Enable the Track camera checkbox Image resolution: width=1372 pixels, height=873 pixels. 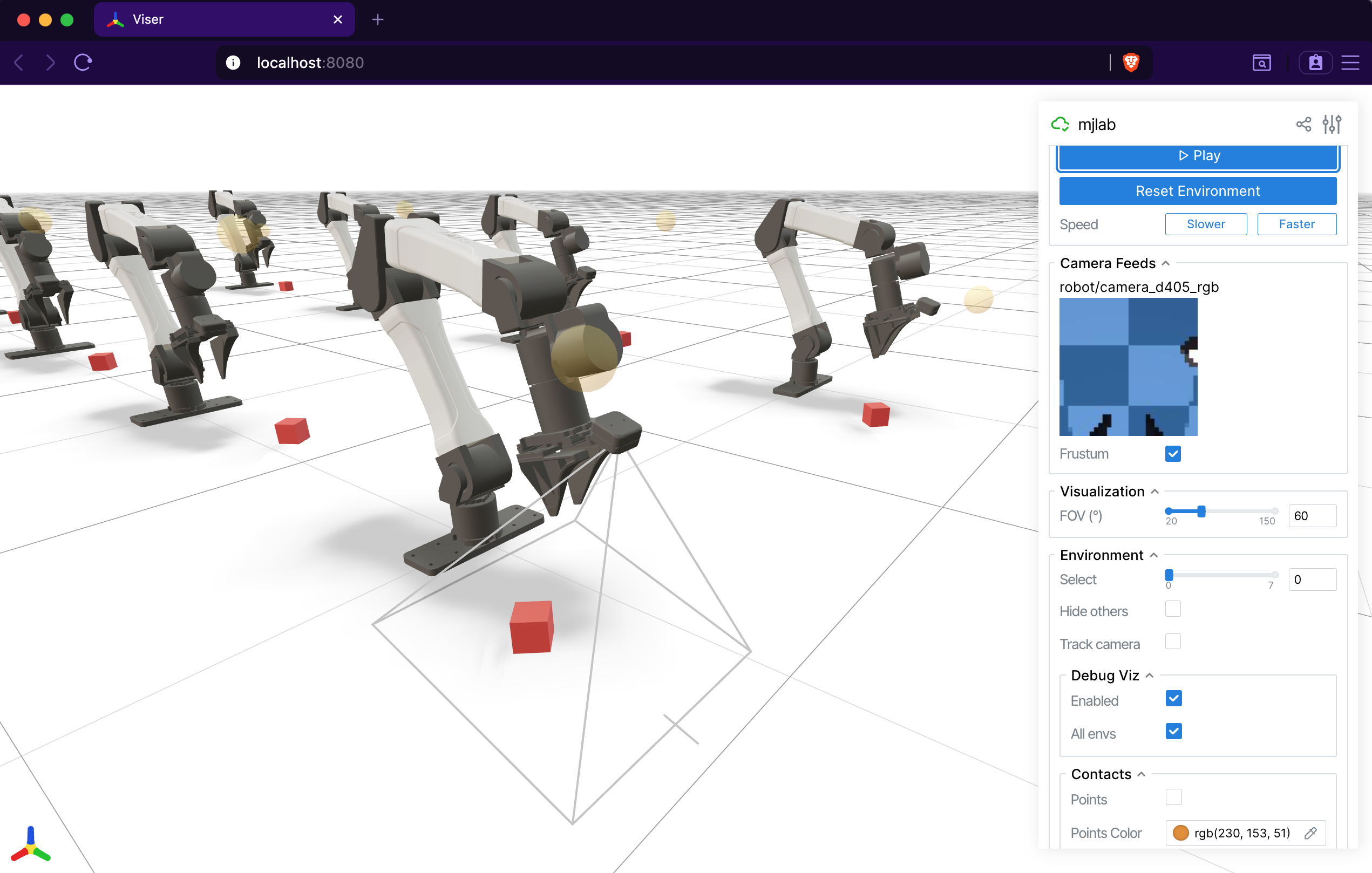(x=1173, y=642)
